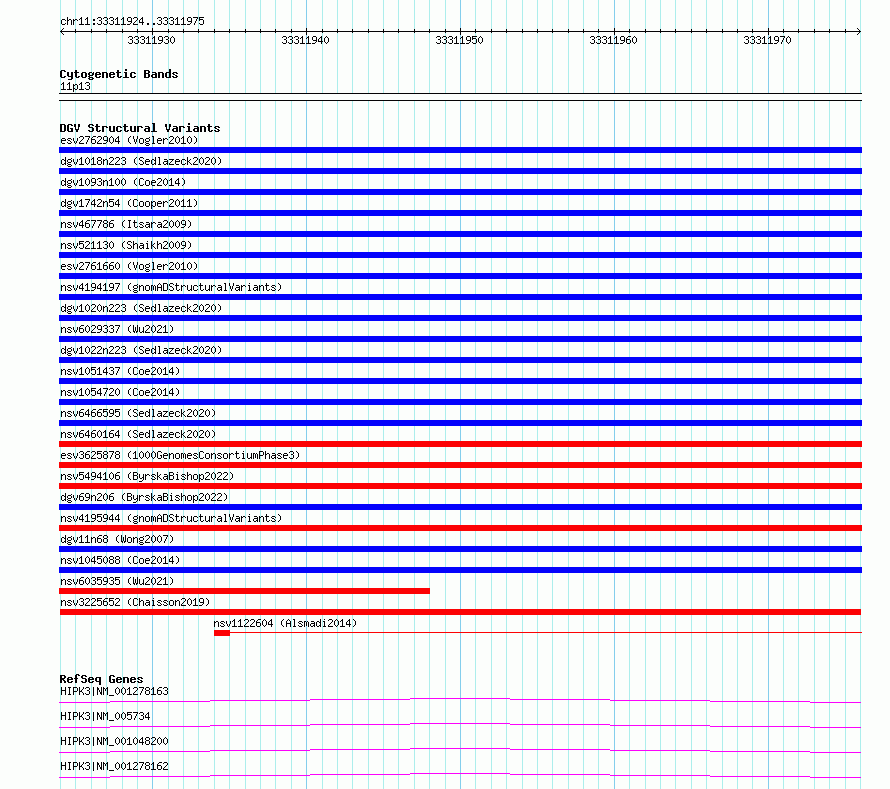Screen dimensions: 890x789
Task: Open nsv6460164 (Sedlazeck2020) variant
Action: click(x=138, y=434)
